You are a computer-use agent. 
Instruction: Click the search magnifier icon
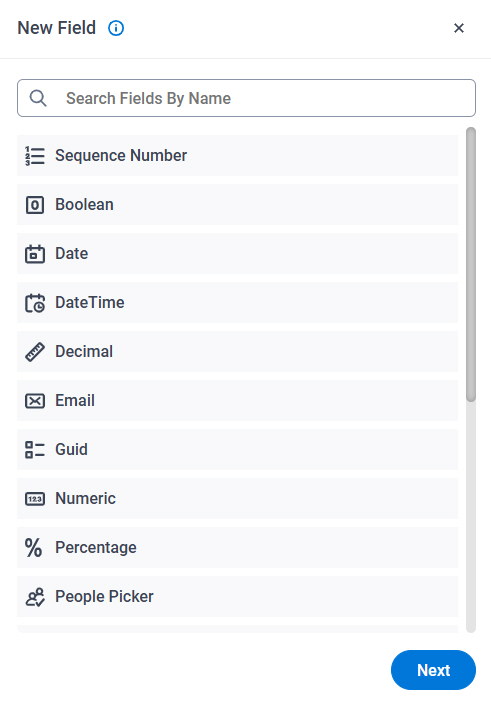coord(38,98)
